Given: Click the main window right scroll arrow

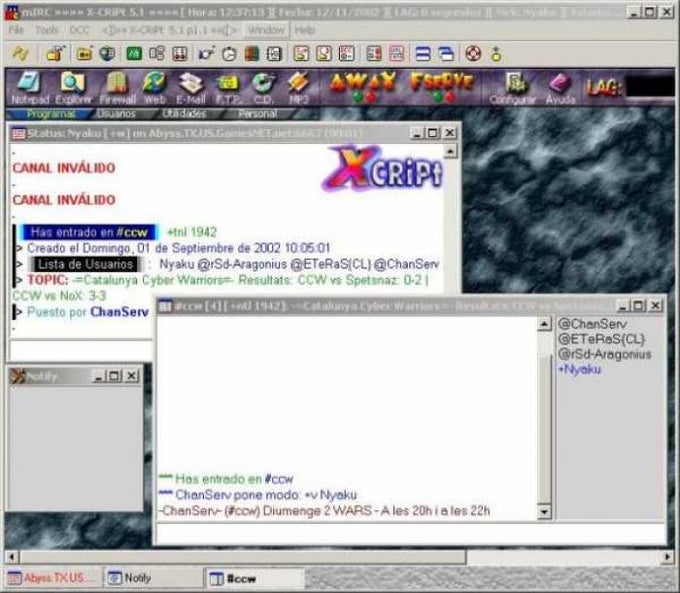Looking at the screenshot, I should click(668, 557).
